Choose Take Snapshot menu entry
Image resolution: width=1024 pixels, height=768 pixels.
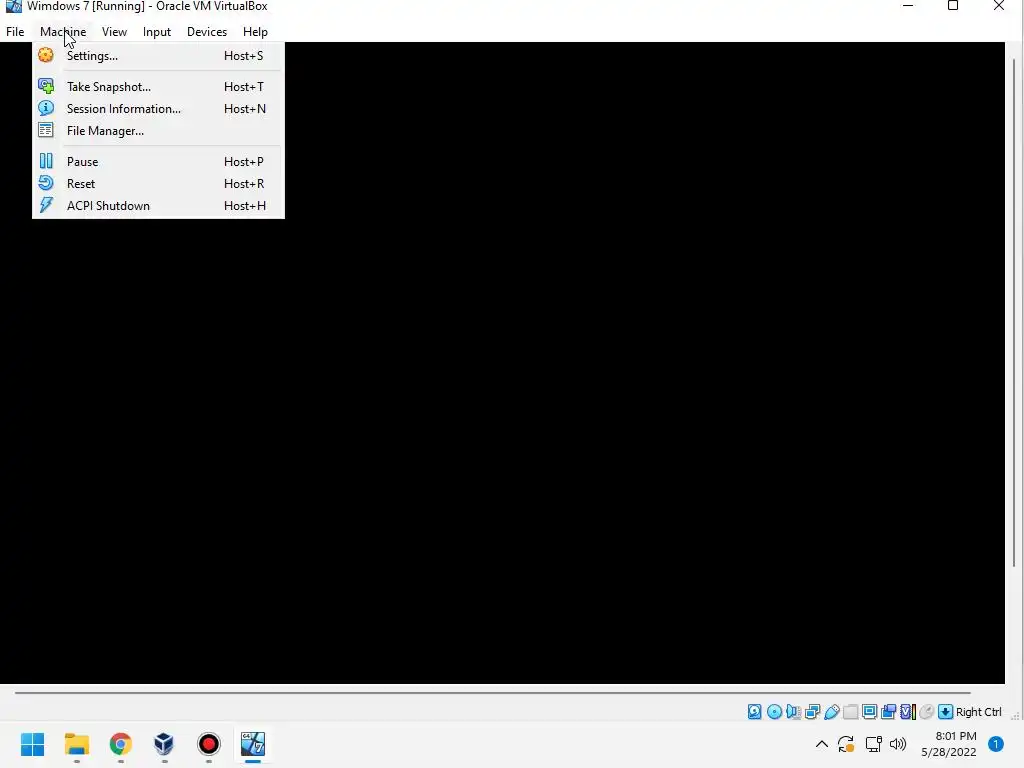157,86
